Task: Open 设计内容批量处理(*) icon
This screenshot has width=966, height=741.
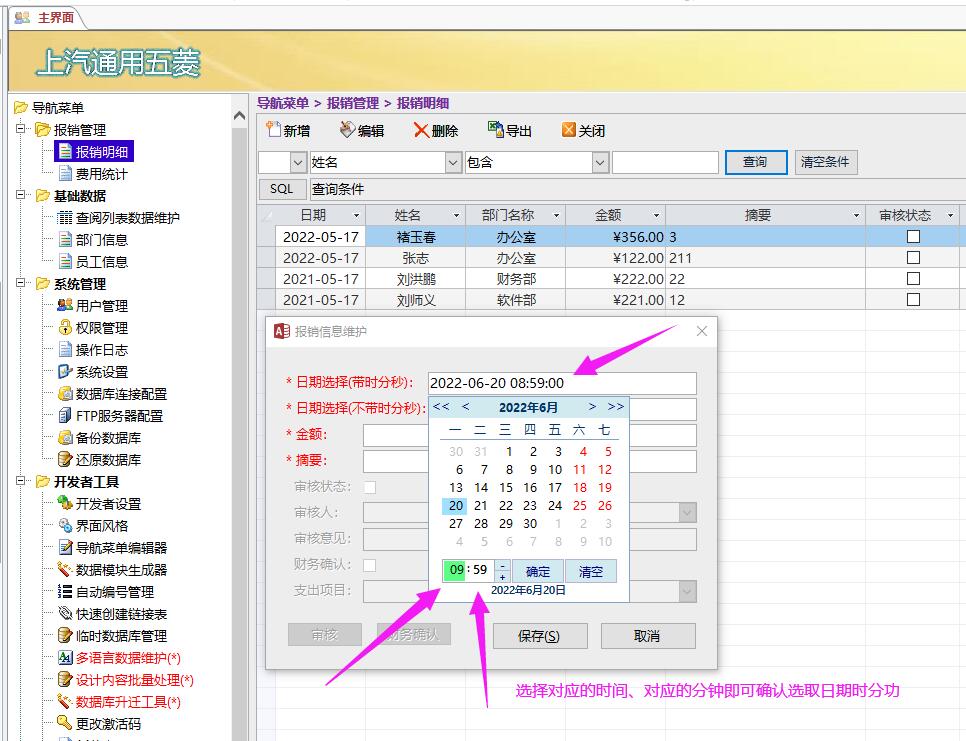Action: pos(65,679)
